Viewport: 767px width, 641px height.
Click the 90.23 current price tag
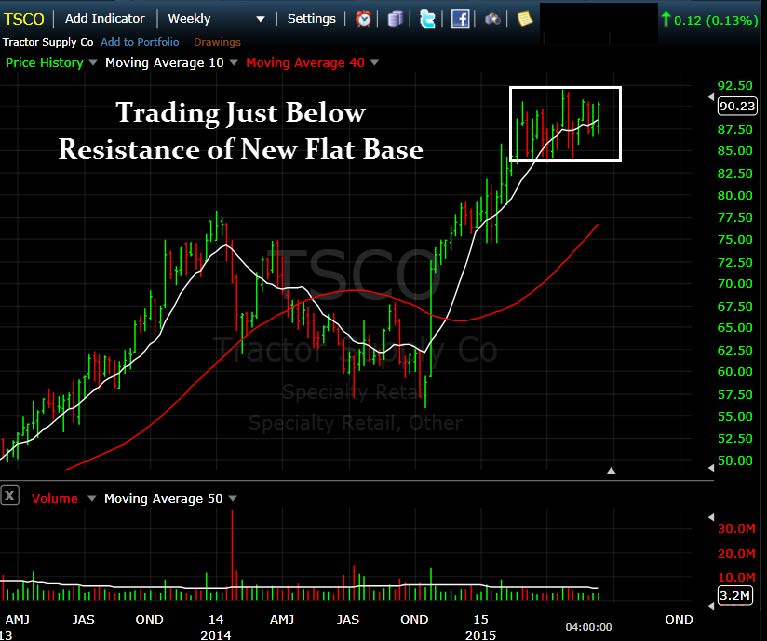pyautogui.click(x=738, y=106)
